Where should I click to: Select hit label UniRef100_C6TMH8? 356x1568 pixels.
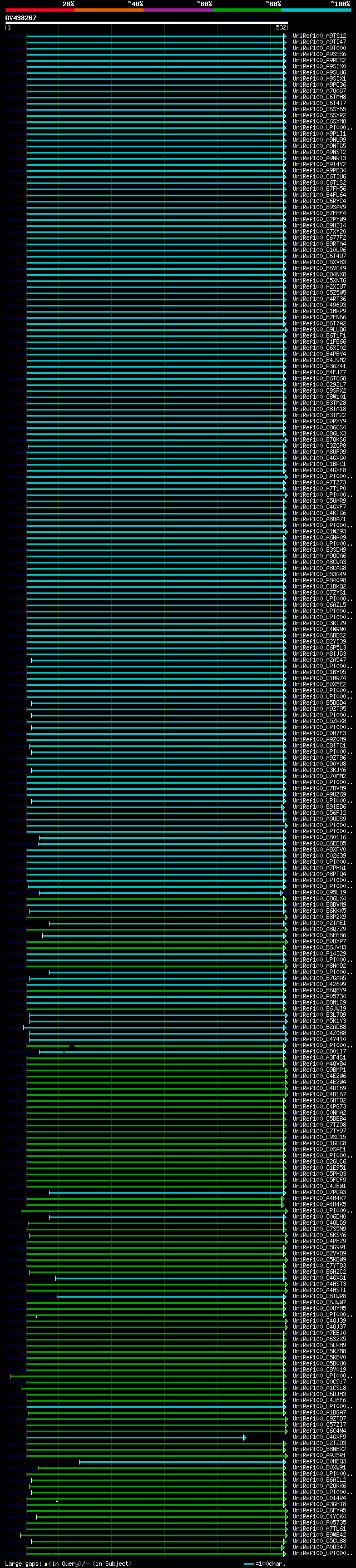319,97
